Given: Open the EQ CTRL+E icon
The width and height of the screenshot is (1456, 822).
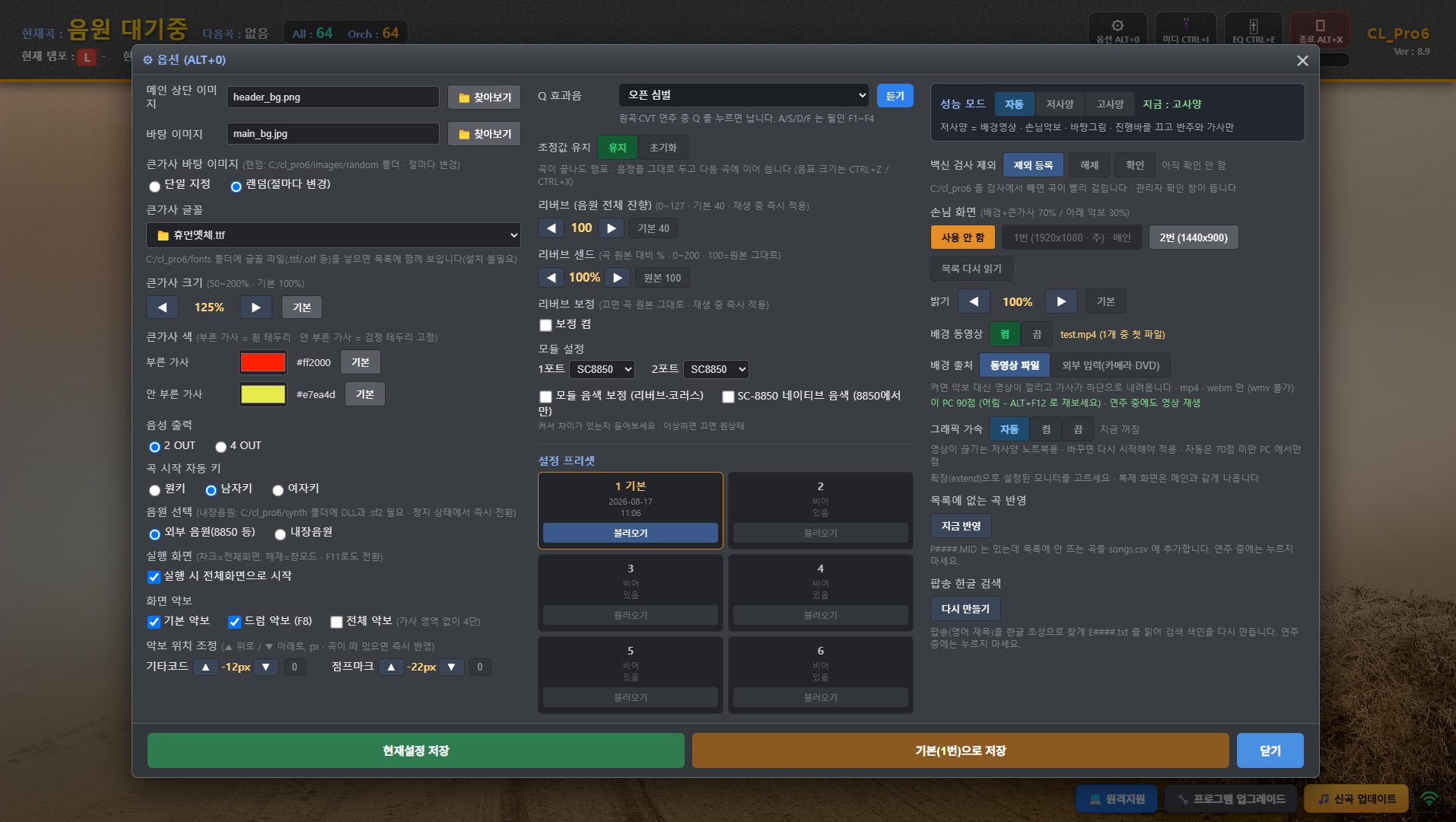Looking at the screenshot, I should click(x=1253, y=25).
